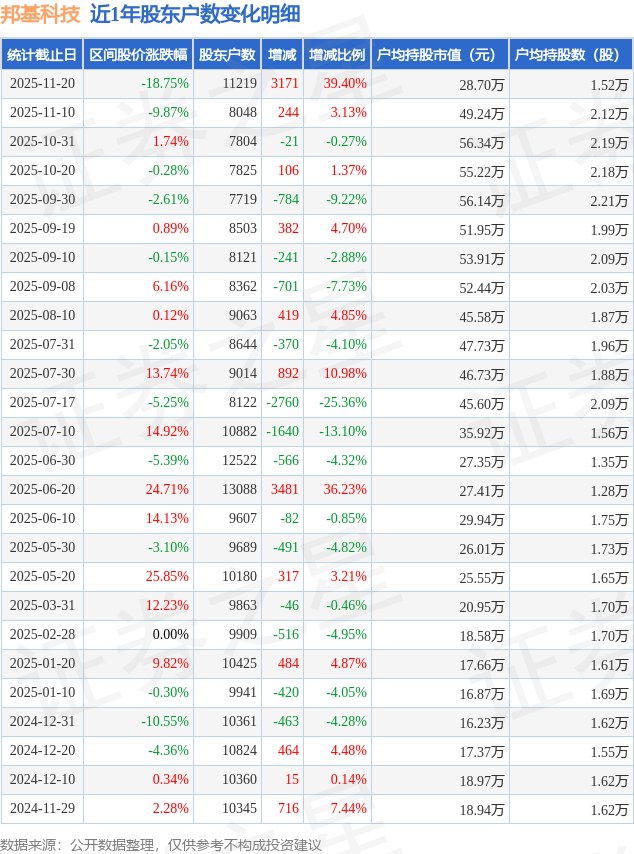Viewport: 634px width, 854px height.
Task: Sort by the 增减比例 column header
Action: coord(337,55)
